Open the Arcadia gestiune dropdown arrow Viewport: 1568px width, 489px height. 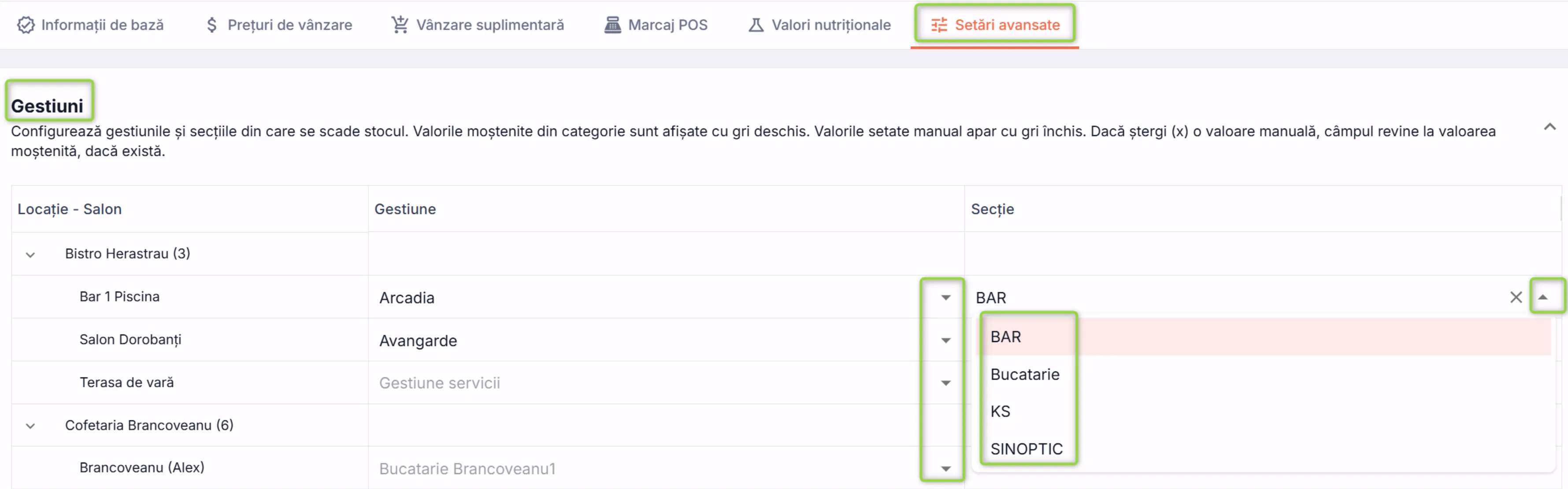(945, 298)
